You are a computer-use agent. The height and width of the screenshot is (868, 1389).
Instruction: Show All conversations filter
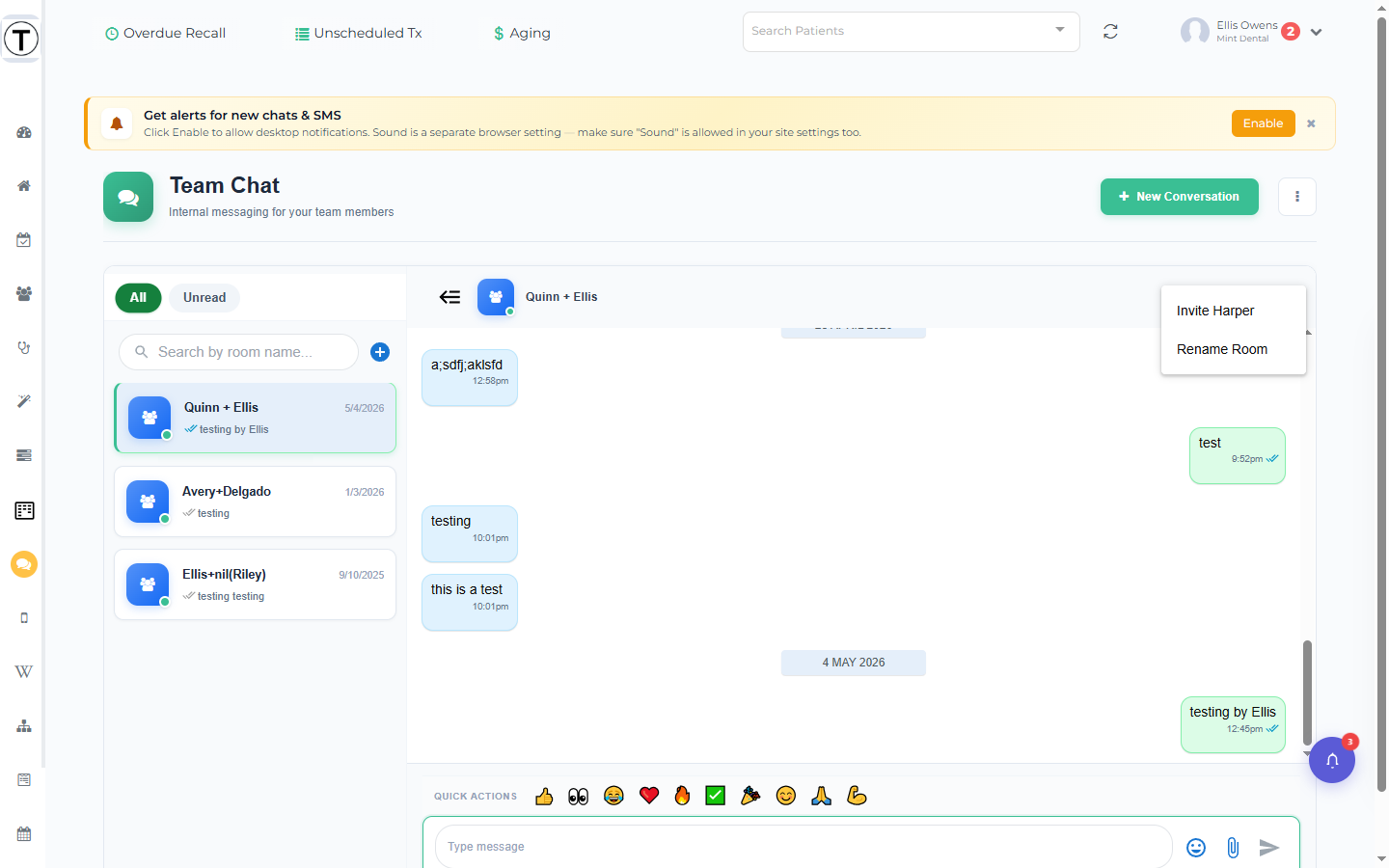point(138,297)
